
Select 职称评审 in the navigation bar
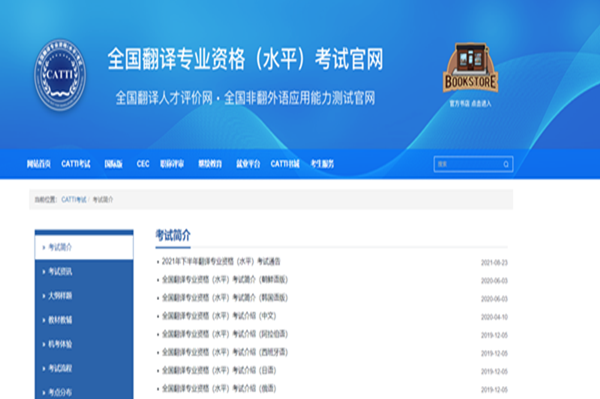[172, 164]
